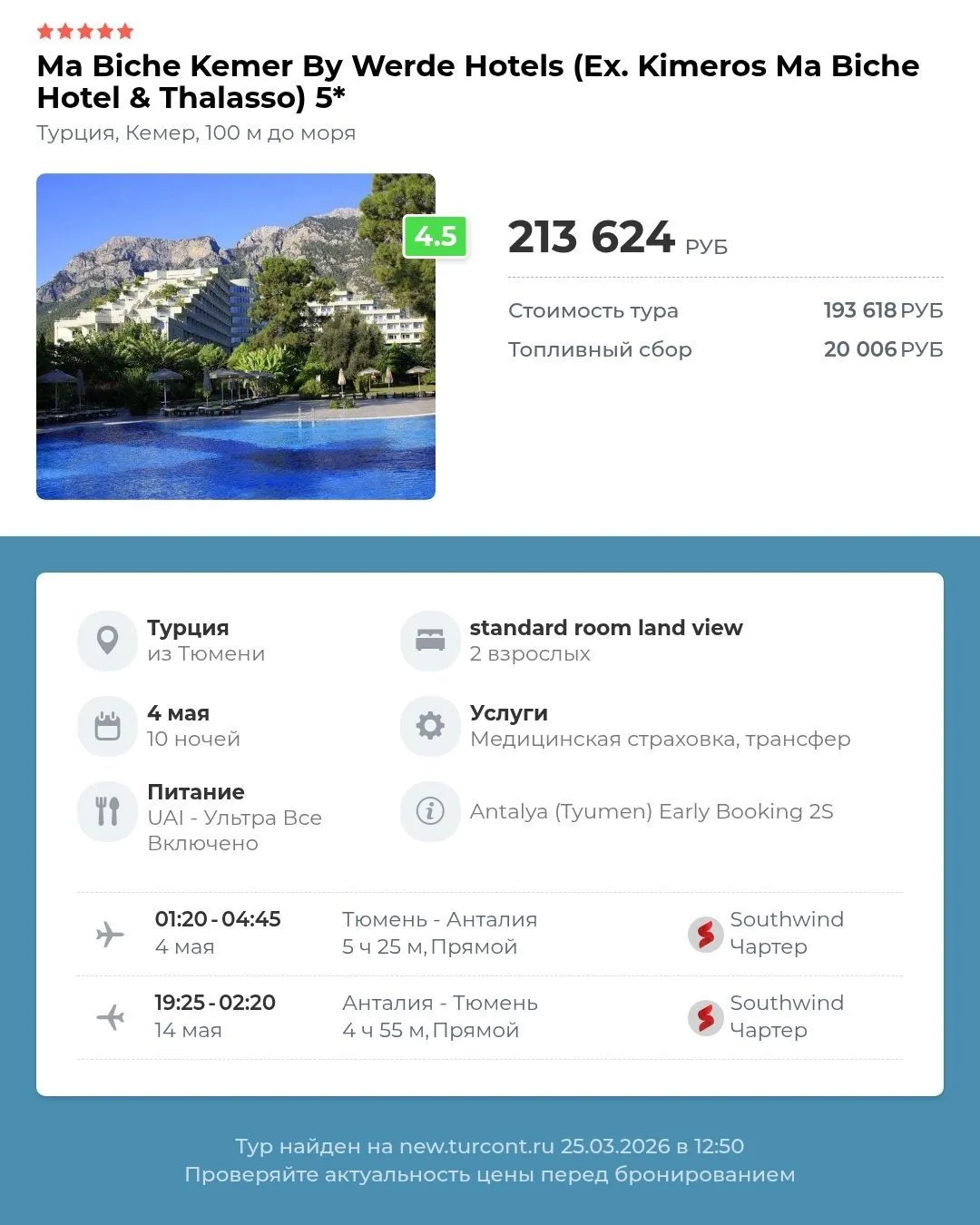Image resolution: width=980 pixels, height=1225 pixels.
Task: Click Antalya (Tyumen) Early Booking 2S text
Action: (x=652, y=811)
